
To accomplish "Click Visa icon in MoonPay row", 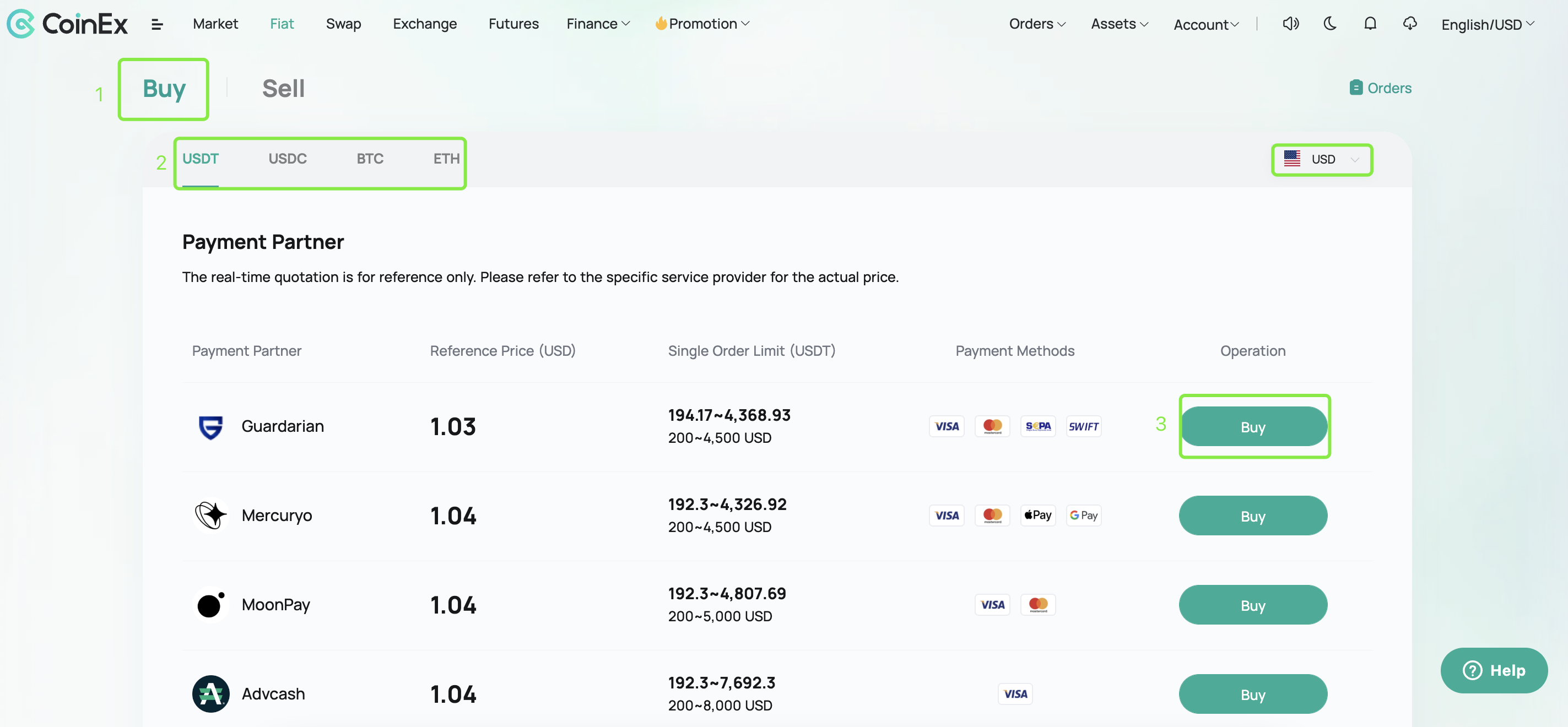I will [992, 605].
